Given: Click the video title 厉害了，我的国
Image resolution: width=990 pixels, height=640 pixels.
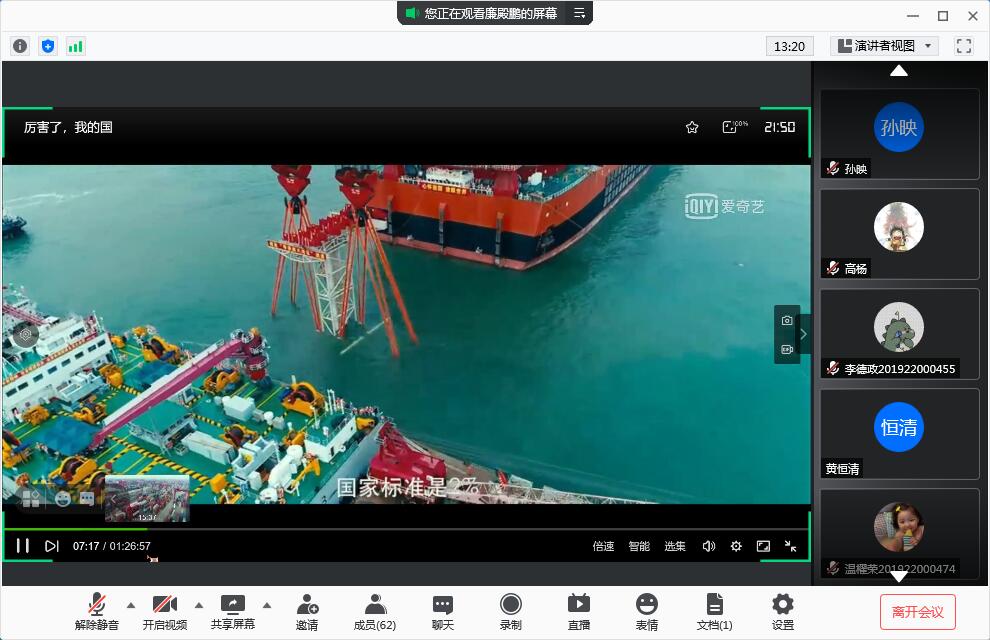Looking at the screenshot, I should point(68,127).
